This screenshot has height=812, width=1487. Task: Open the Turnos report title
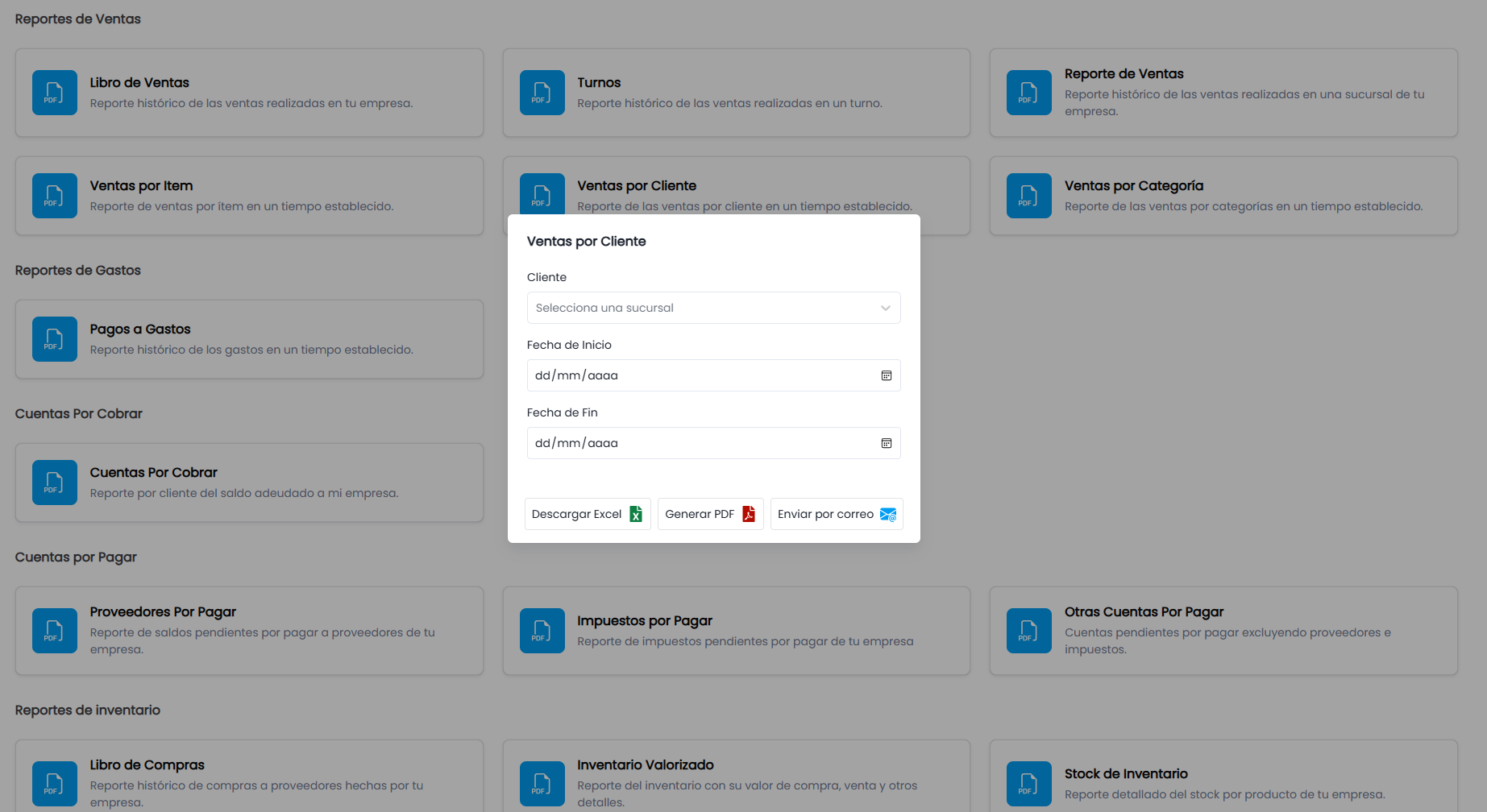599,83
